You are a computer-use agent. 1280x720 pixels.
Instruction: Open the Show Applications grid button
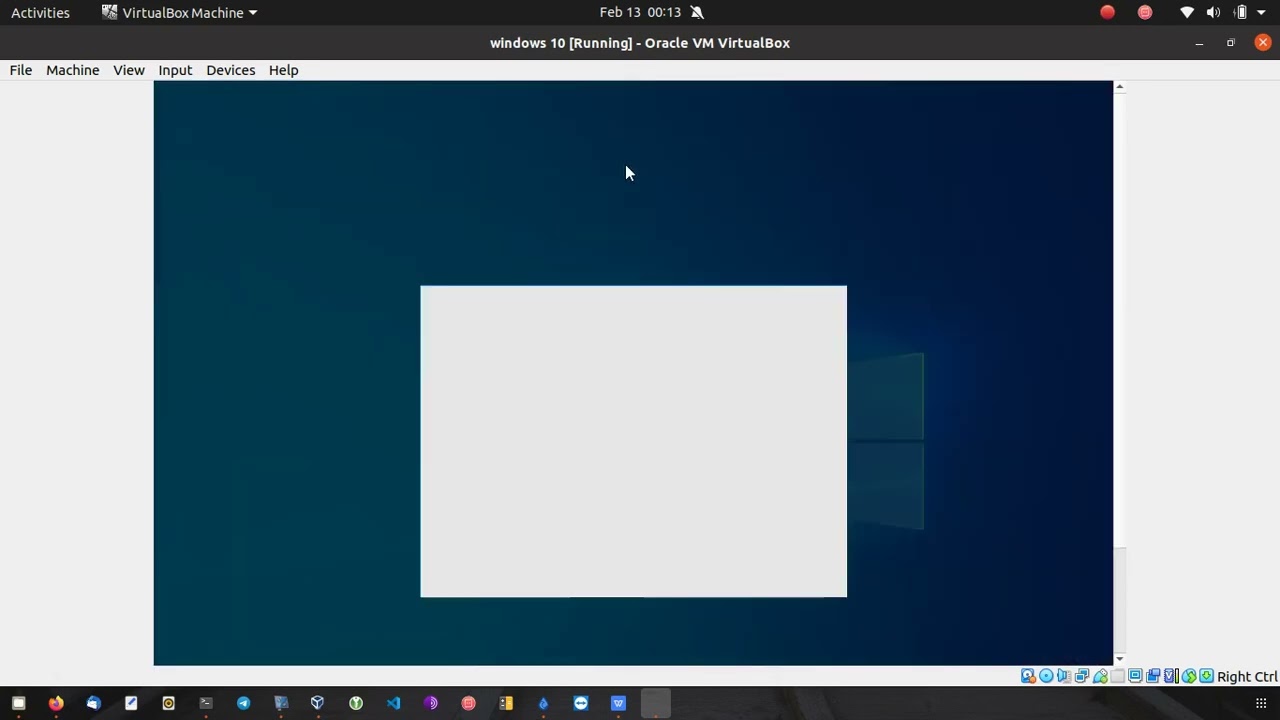click(x=1261, y=703)
